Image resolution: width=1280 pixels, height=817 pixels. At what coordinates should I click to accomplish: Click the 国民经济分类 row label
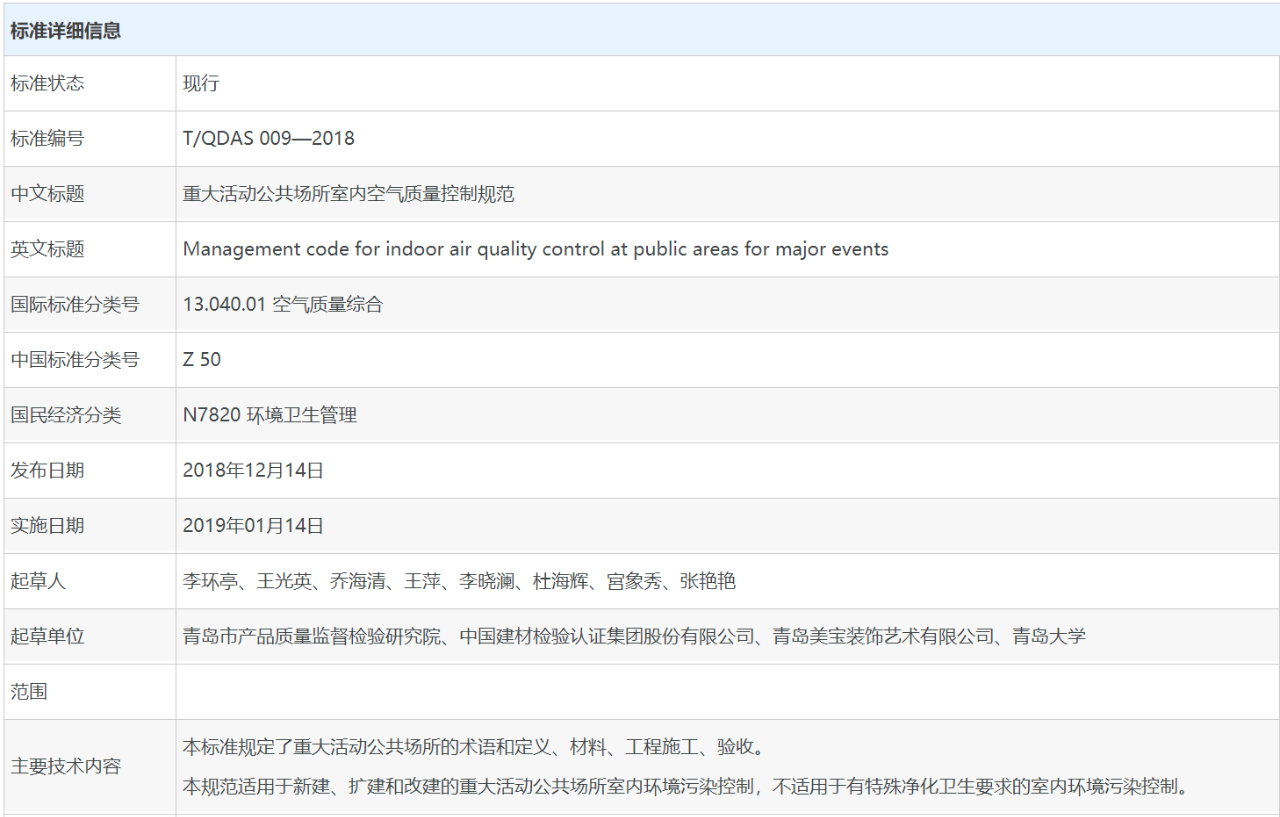(66, 415)
